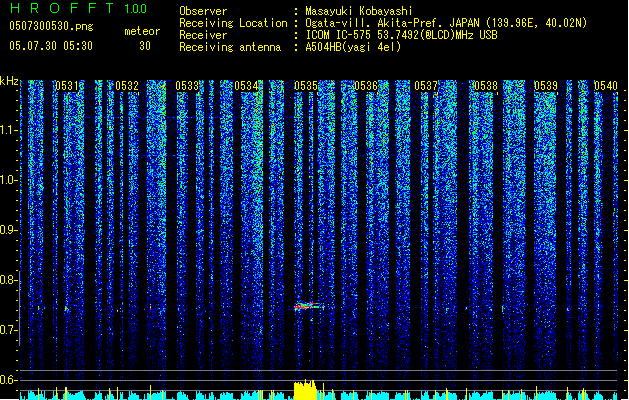
Task: Click the 0540 time marker
Action: pos(606,86)
